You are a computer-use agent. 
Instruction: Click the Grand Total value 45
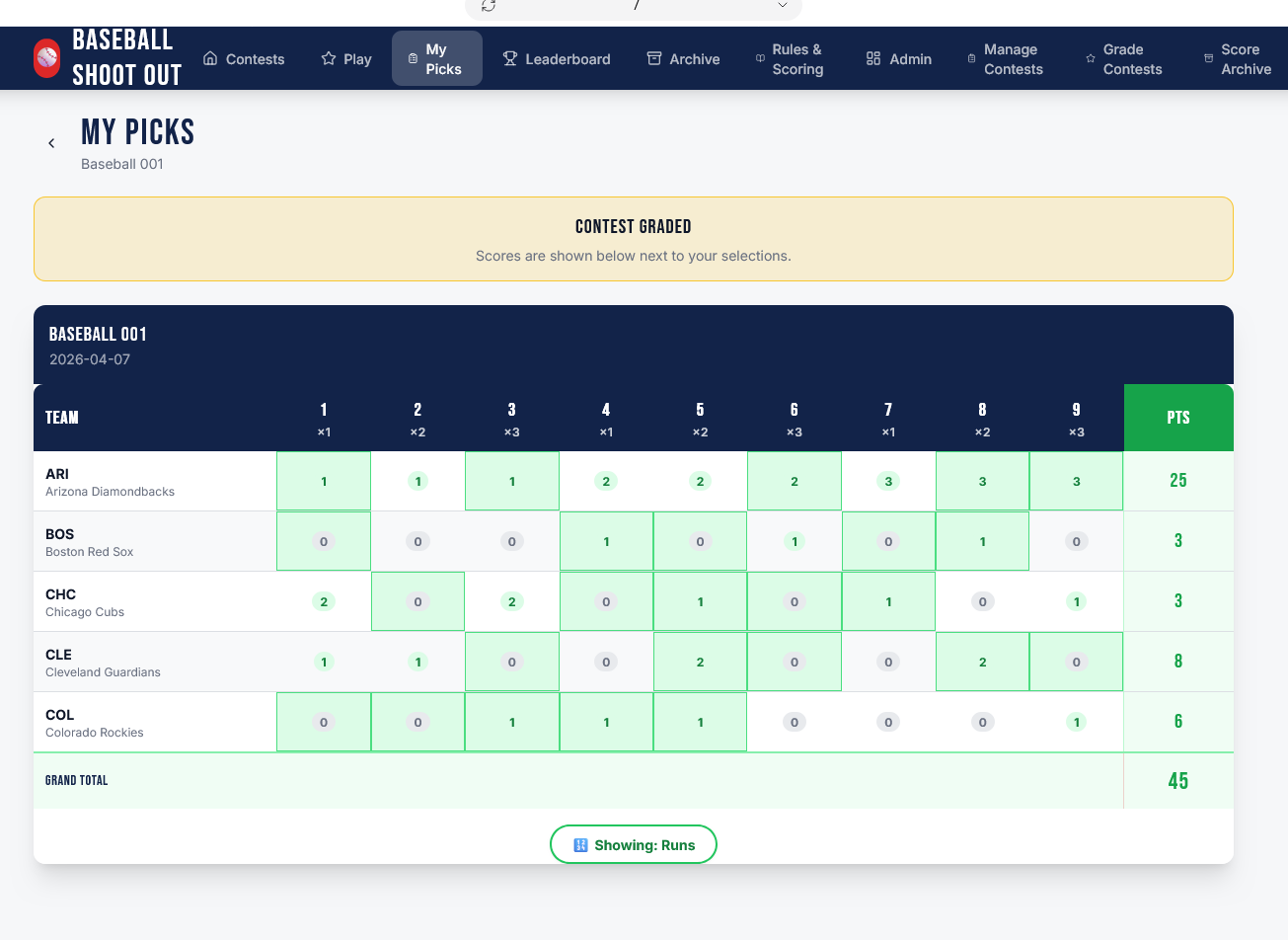pos(1178,781)
